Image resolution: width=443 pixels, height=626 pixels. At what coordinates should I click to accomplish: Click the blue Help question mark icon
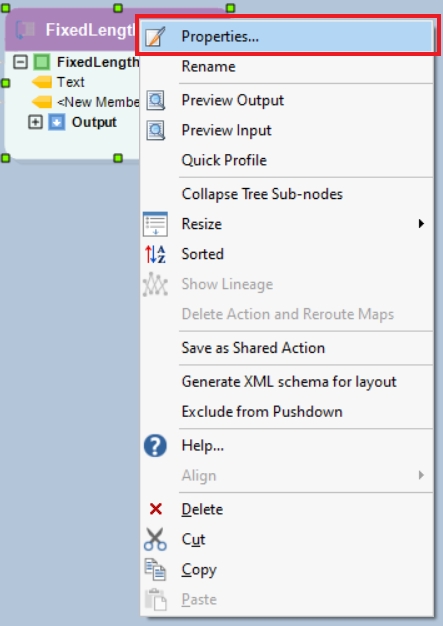point(155,446)
